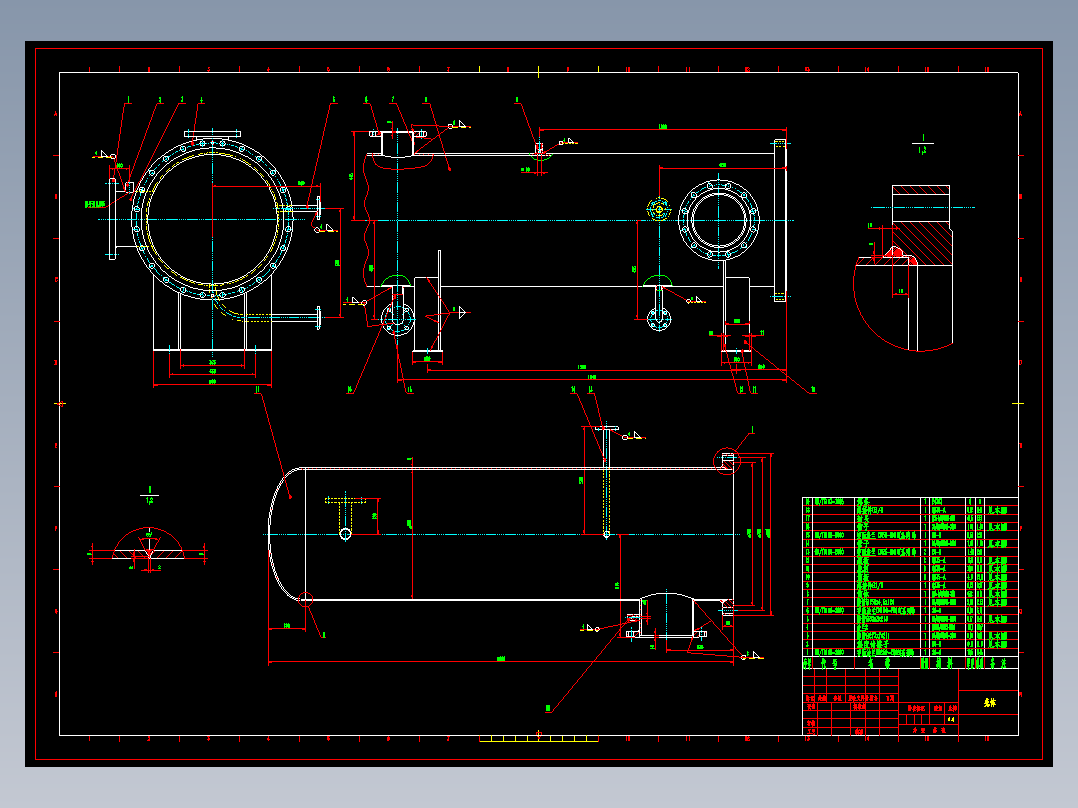Image resolution: width=1078 pixels, height=808 pixels.
Task: Click the manhole dome on tank bottom
Action: tap(666, 615)
